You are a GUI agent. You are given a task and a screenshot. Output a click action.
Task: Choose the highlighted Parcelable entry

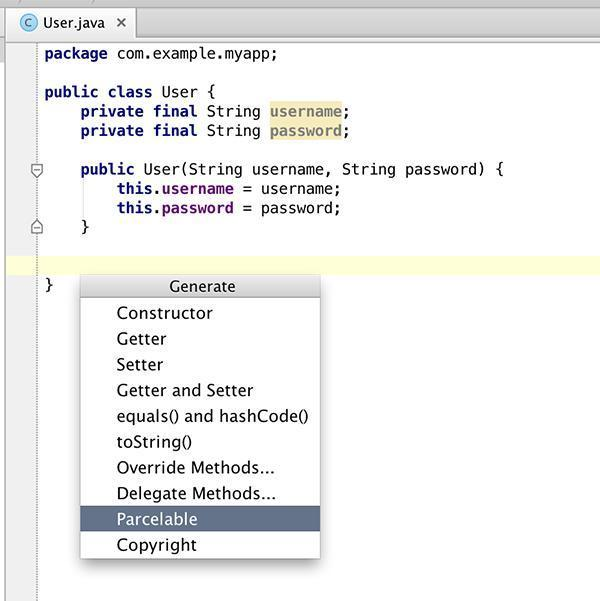(157, 519)
